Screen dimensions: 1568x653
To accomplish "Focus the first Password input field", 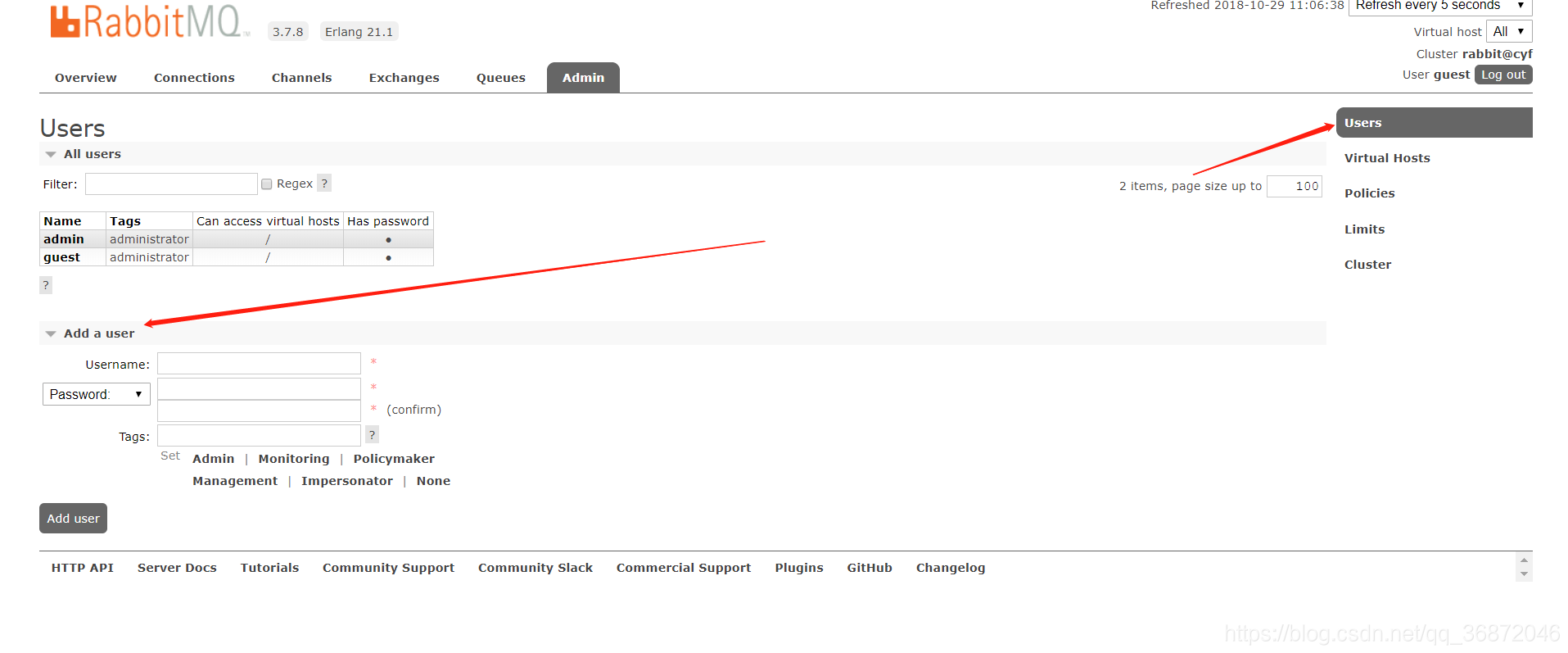I will pos(259,388).
